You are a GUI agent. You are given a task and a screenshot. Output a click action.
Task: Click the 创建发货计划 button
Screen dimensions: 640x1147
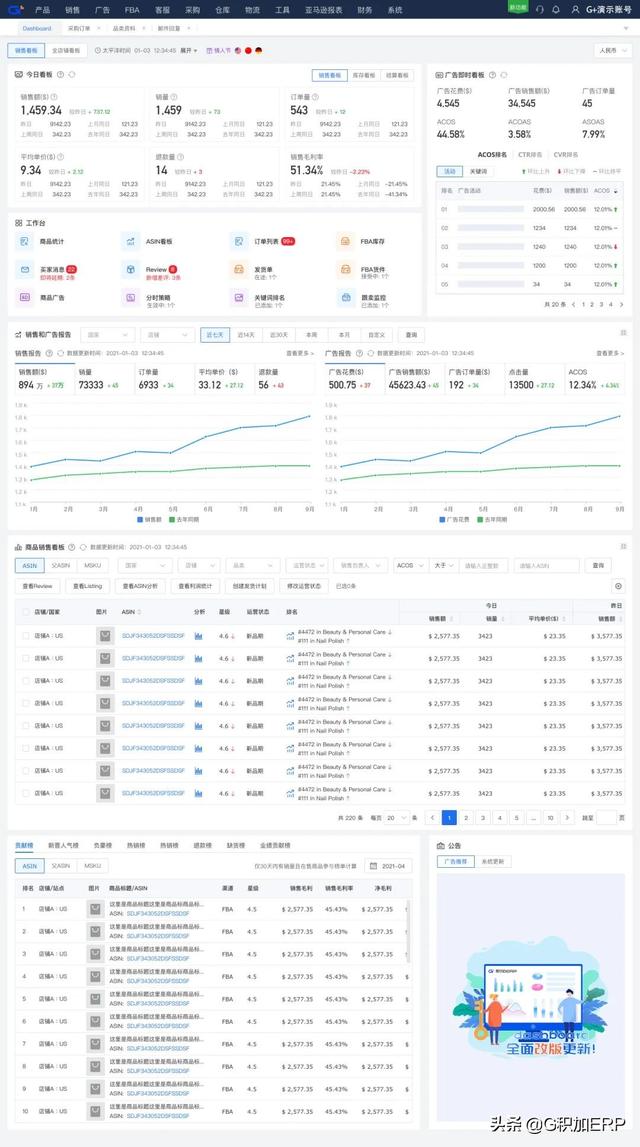coord(249,586)
